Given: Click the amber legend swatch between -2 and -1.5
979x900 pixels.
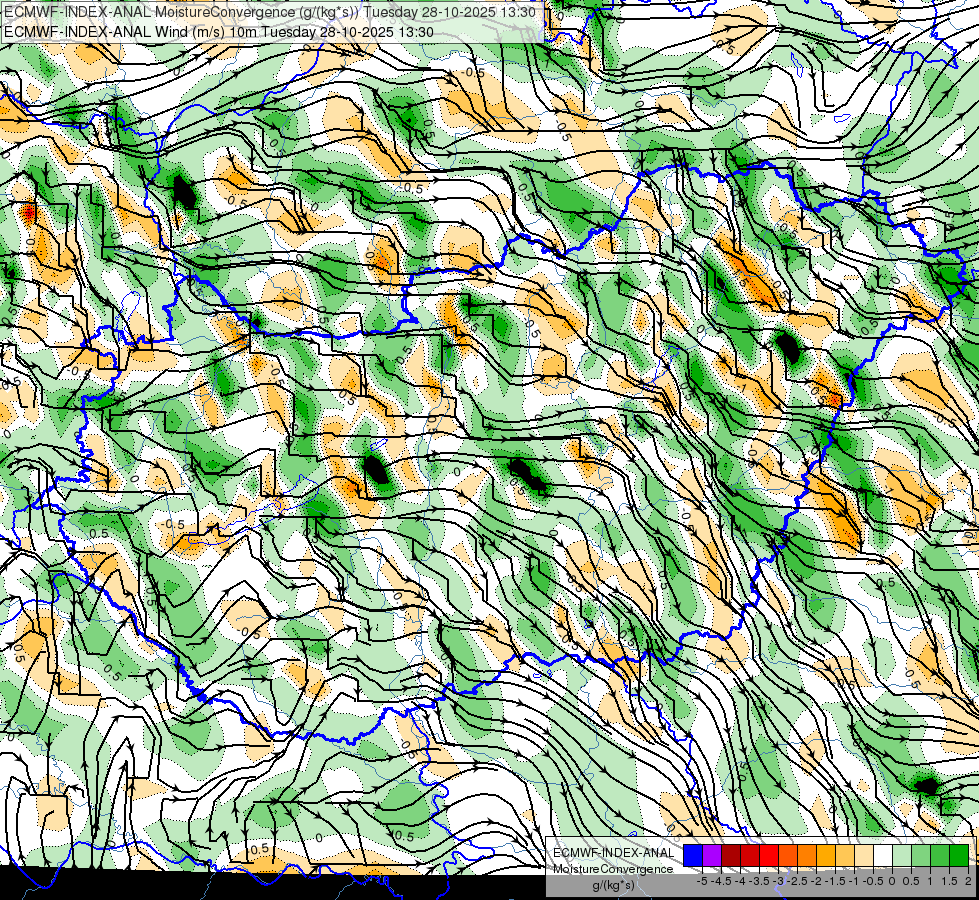Looking at the screenshot, I should (826, 856).
